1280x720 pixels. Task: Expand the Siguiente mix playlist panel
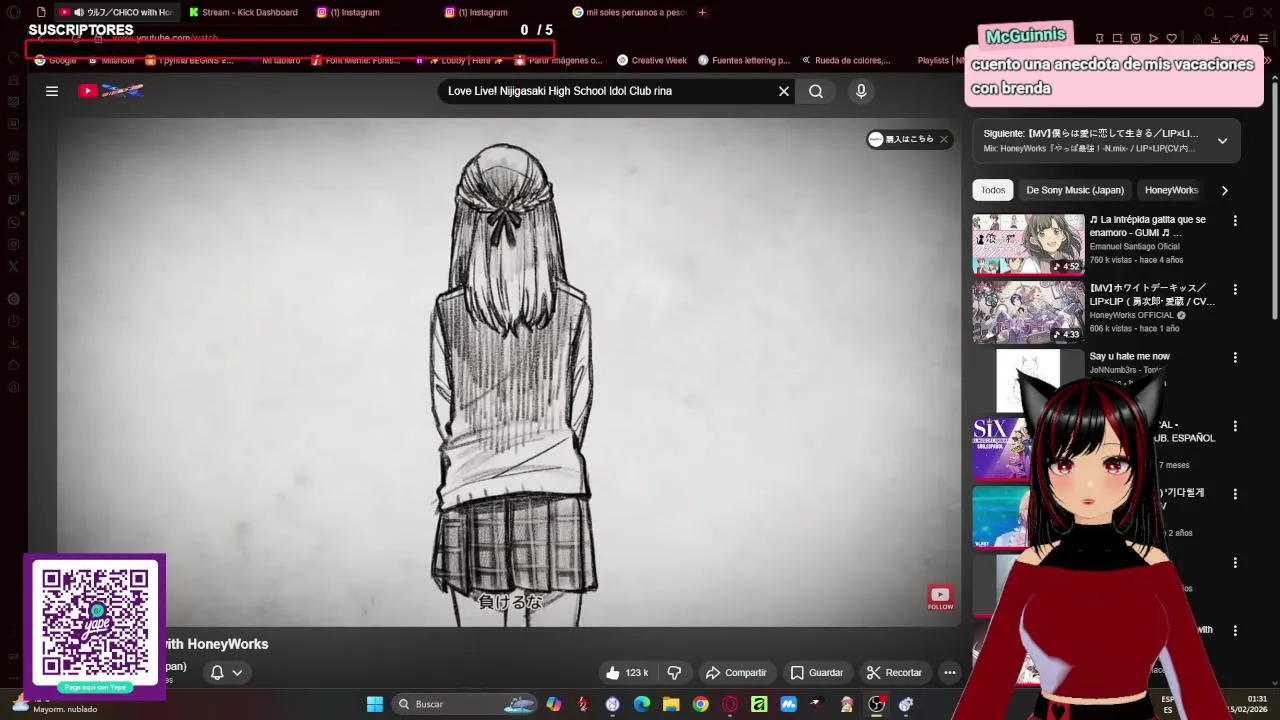(x=1222, y=141)
